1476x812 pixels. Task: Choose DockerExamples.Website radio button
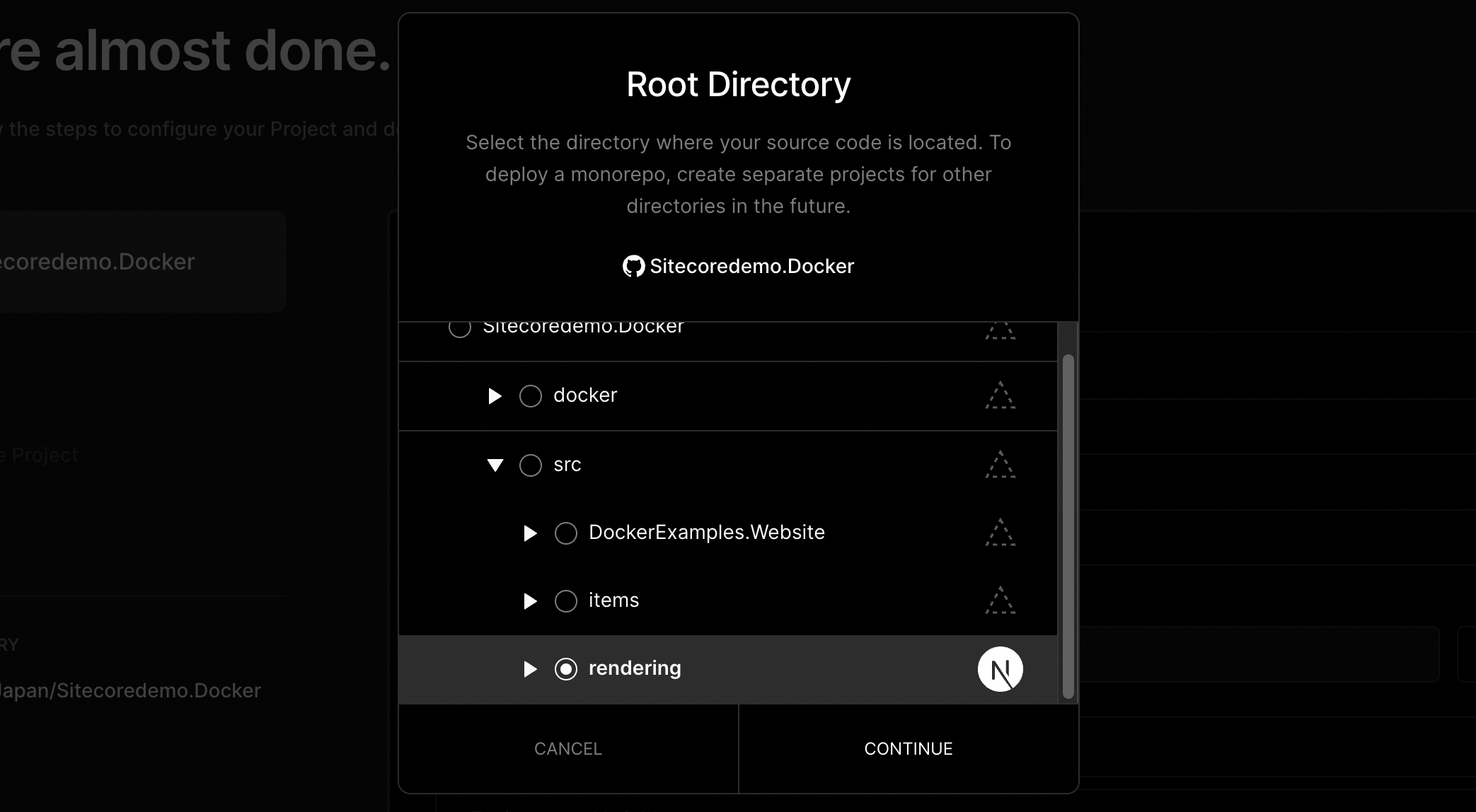point(566,533)
